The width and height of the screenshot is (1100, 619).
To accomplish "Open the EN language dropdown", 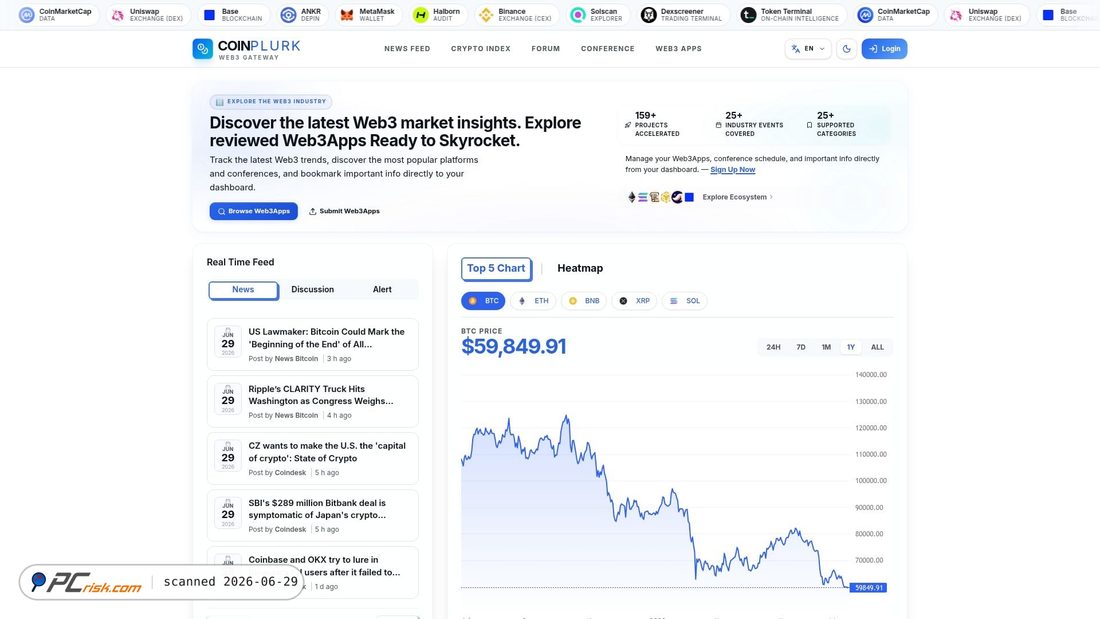I will [x=808, y=48].
